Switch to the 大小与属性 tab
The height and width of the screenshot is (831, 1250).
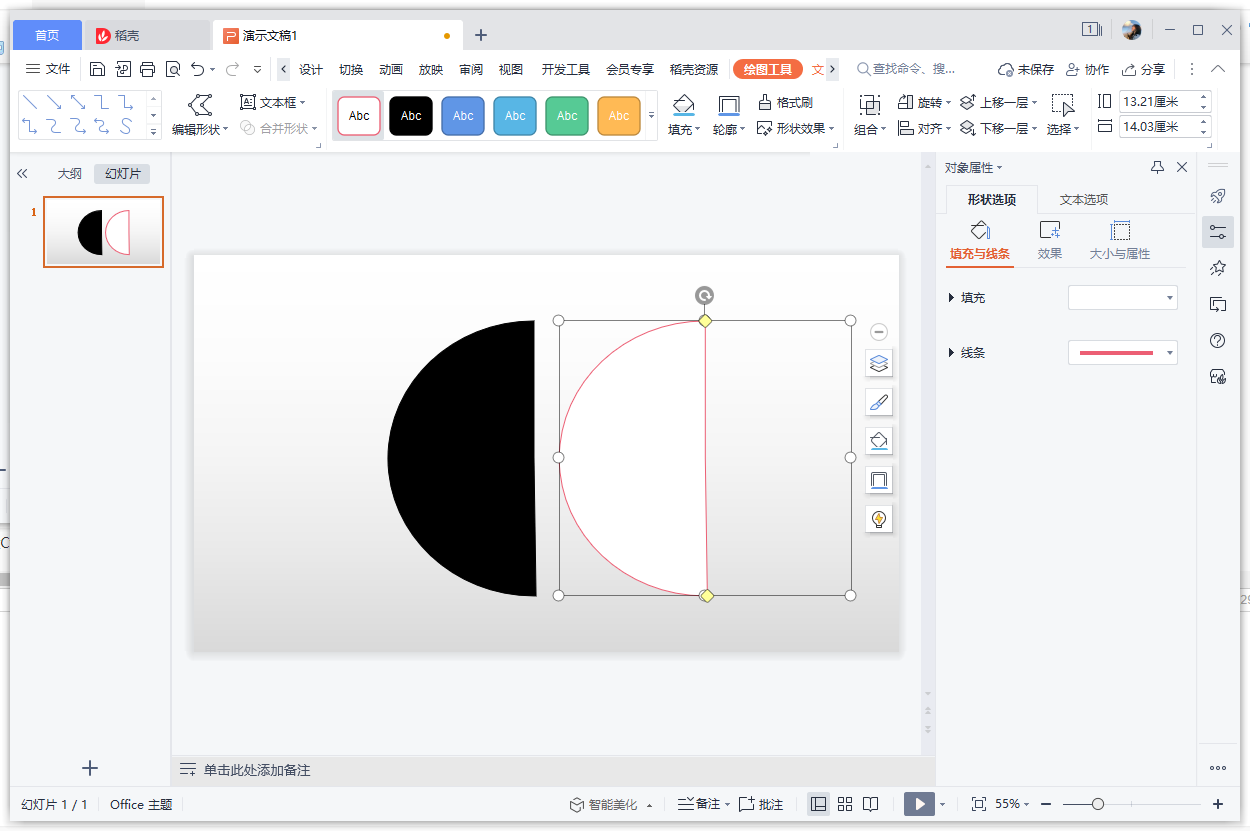tap(1120, 241)
